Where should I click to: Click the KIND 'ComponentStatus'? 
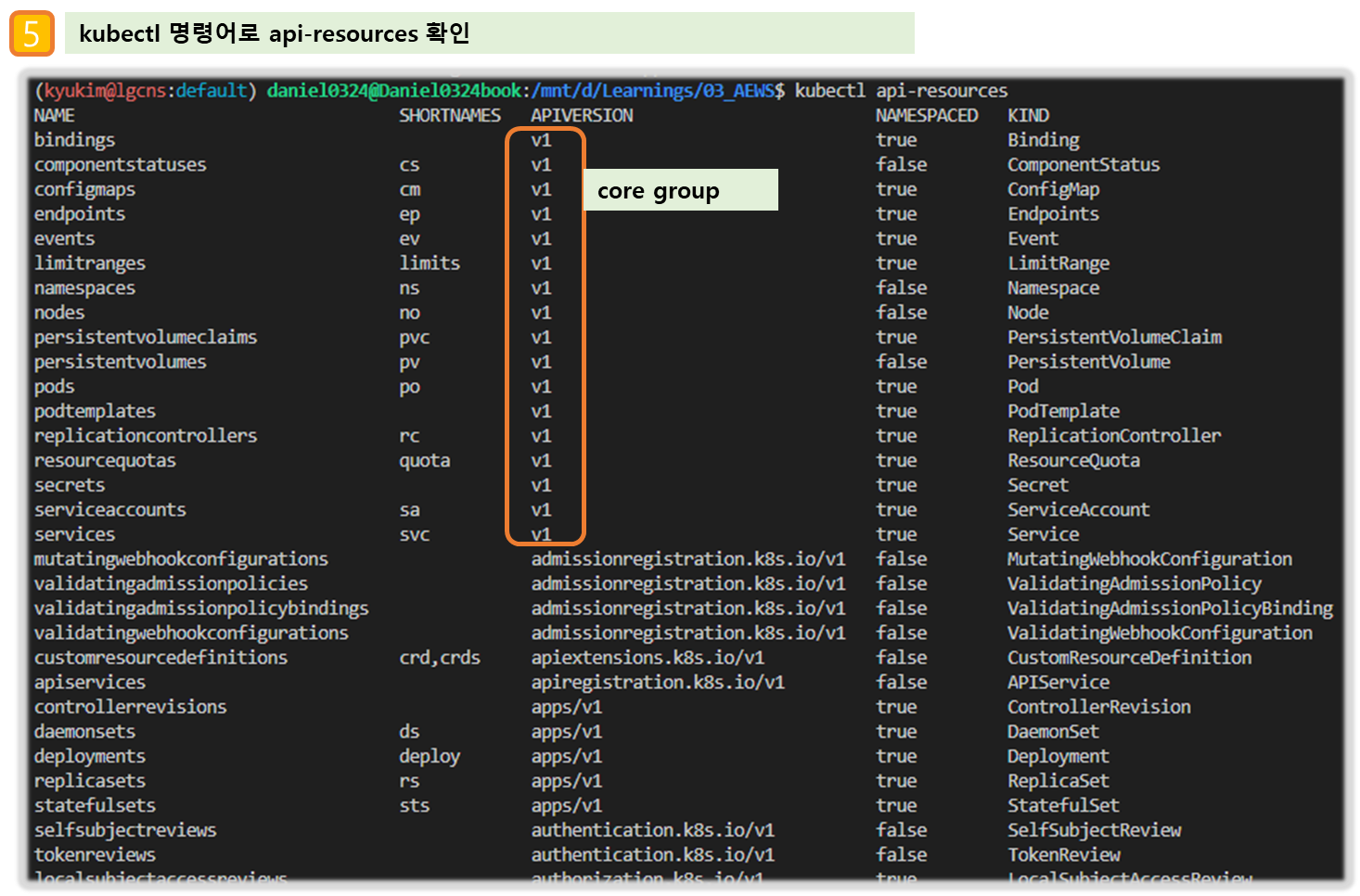pyautogui.click(x=1084, y=165)
